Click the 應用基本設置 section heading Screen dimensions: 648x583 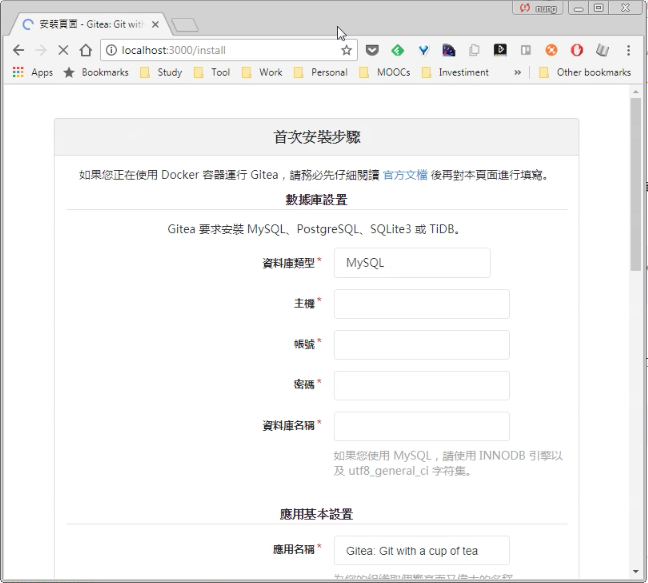pos(317,514)
